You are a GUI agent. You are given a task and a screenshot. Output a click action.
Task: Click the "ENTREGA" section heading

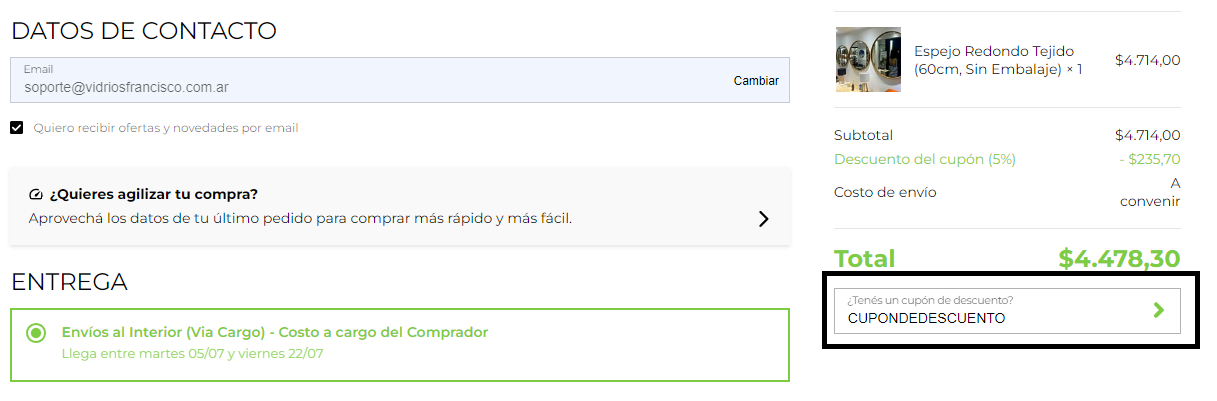coord(69,282)
